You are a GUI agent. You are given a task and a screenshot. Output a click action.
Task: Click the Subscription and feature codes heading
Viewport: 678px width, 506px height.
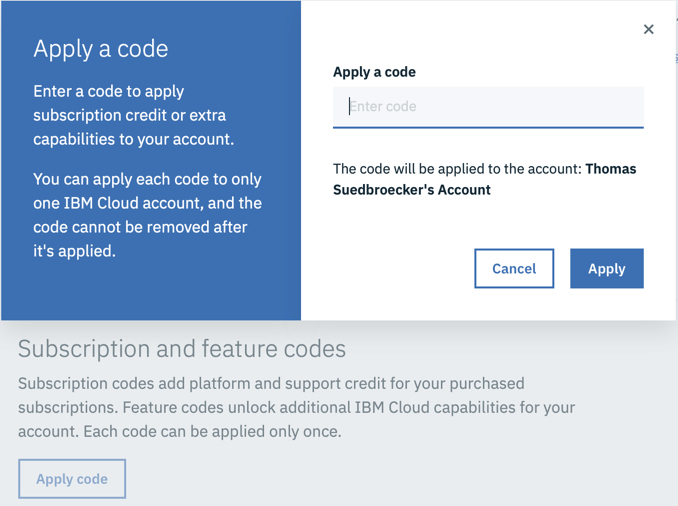[182, 349]
